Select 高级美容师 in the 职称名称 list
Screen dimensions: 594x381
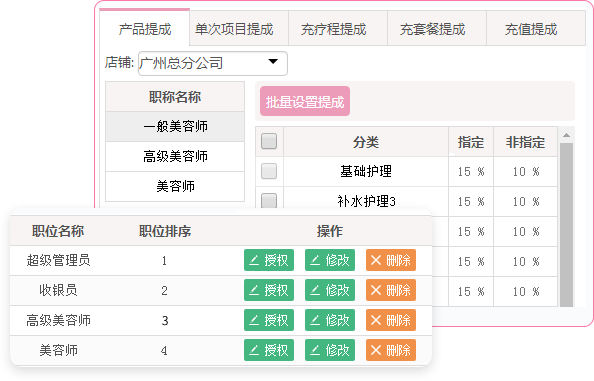pyautogui.click(x=175, y=156)
